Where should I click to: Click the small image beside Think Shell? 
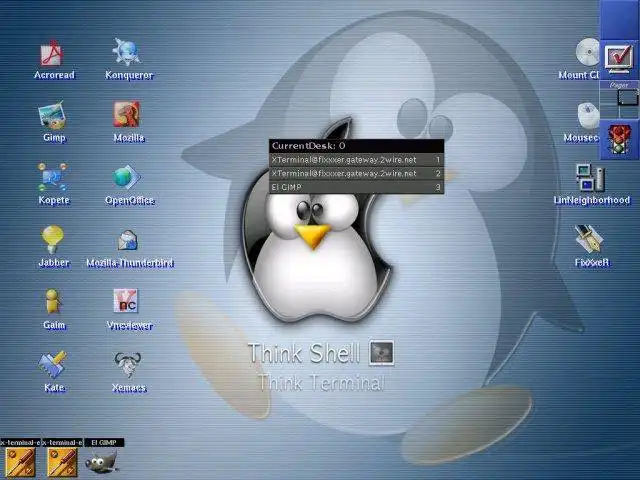click(382, 353)
